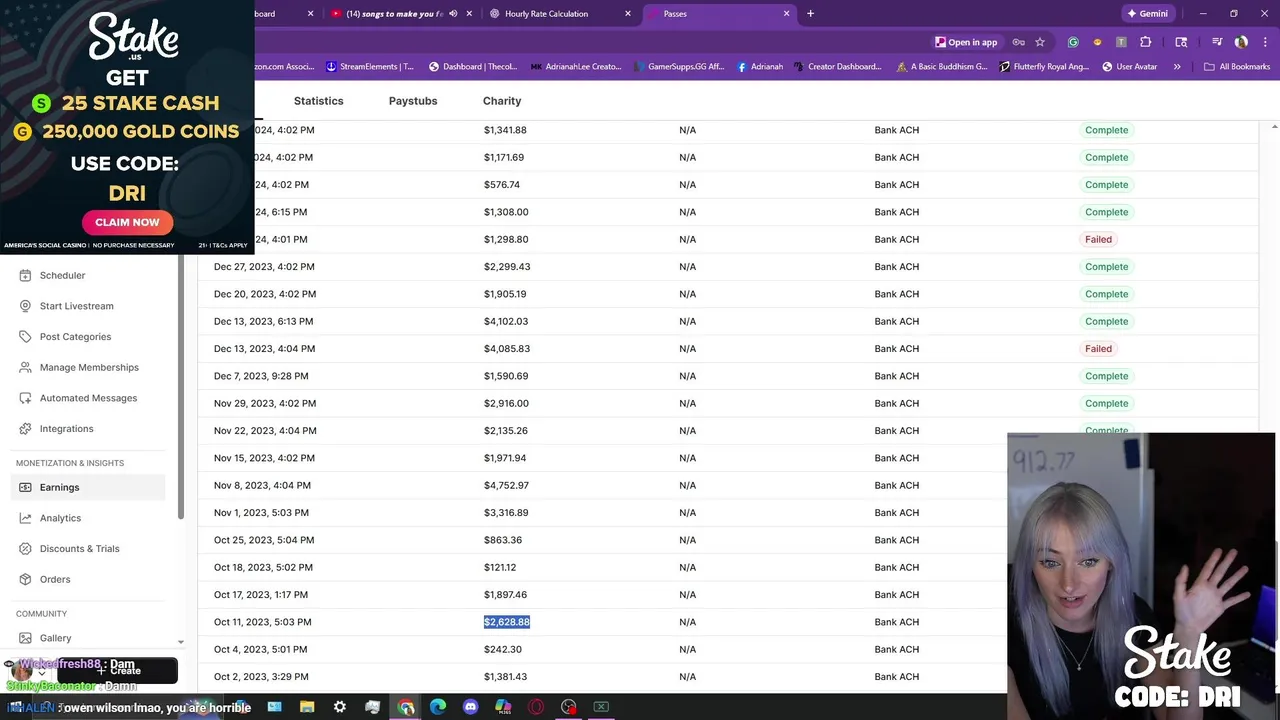Click Bank ACH in the Oct 18 row

[896, 567]
